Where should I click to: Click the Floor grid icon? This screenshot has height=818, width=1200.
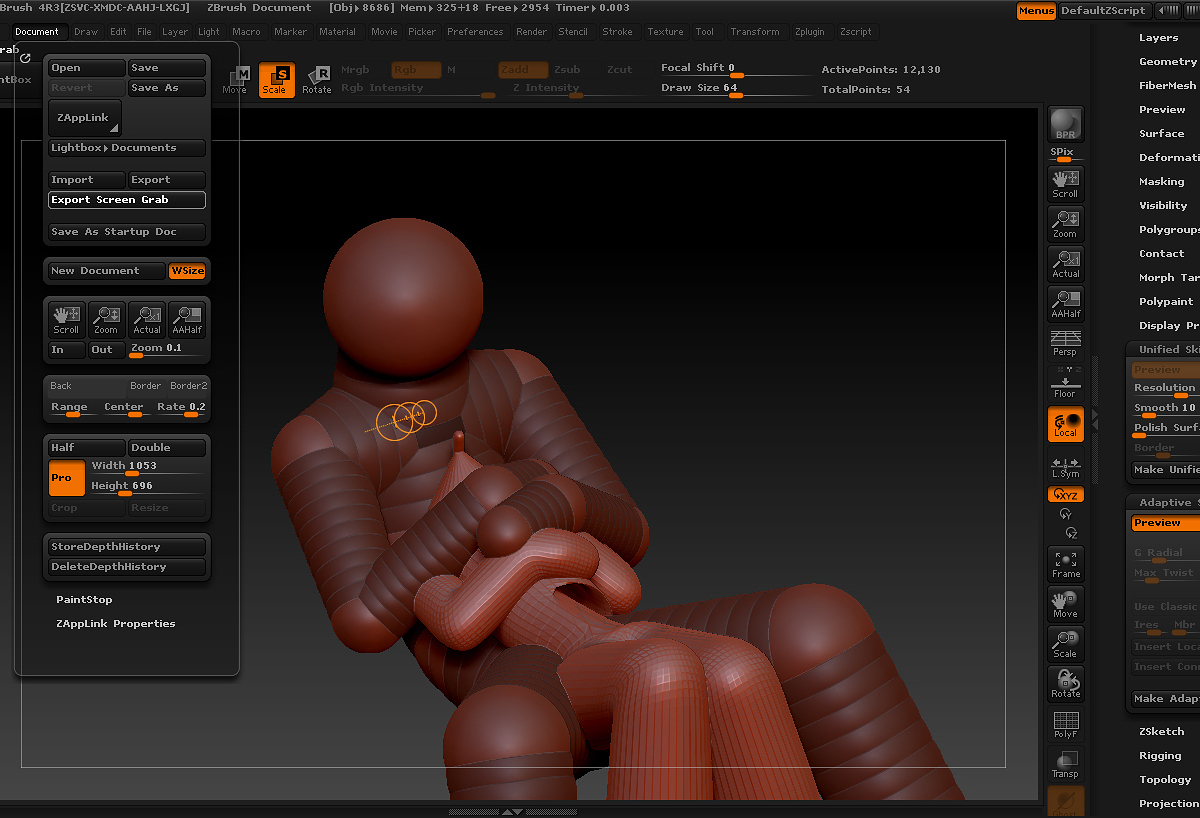tap(1065, 384)
